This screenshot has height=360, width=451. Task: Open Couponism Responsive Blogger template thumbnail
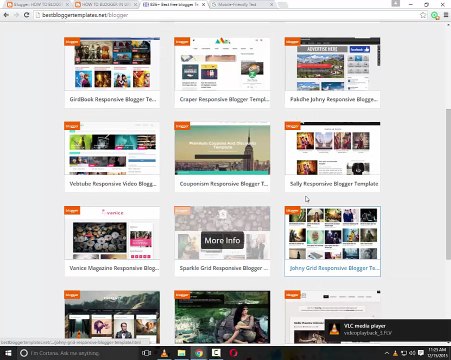(222, 148)
